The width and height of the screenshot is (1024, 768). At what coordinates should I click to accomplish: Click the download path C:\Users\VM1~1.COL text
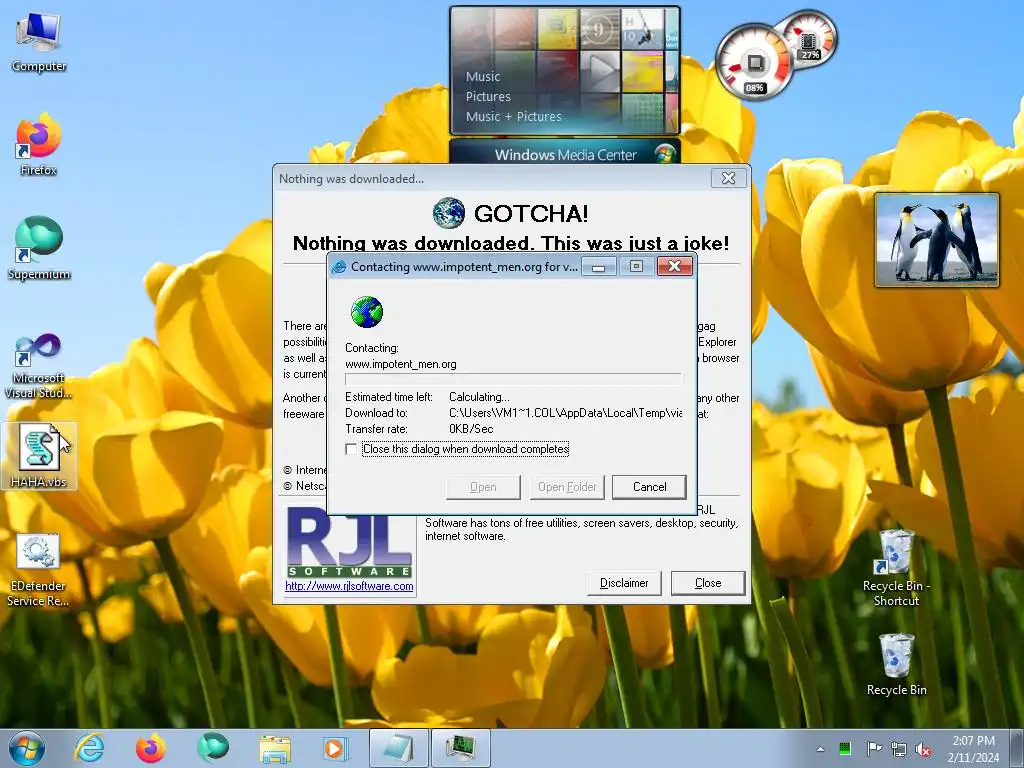(x=566, y=413)
